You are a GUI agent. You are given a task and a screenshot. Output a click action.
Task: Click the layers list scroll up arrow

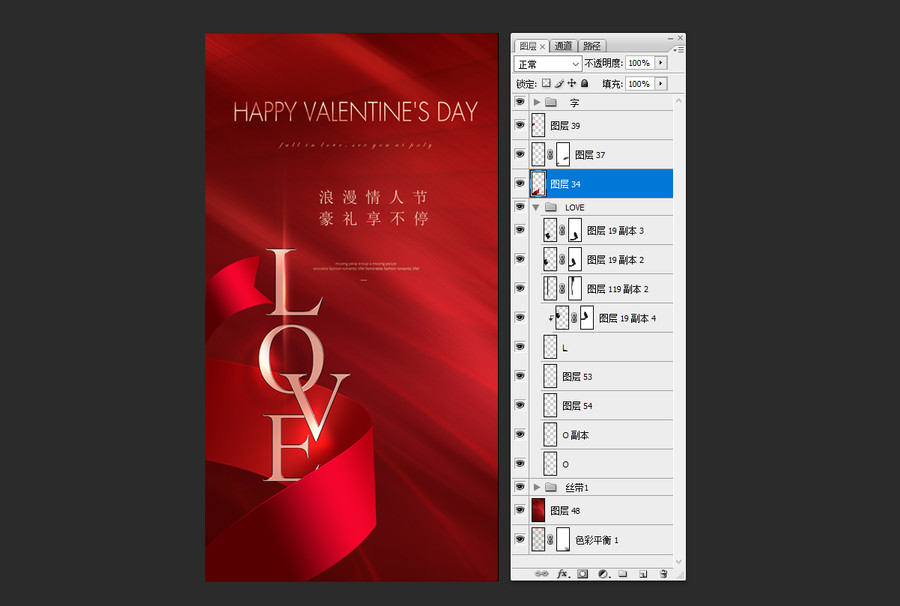[679, 101]
